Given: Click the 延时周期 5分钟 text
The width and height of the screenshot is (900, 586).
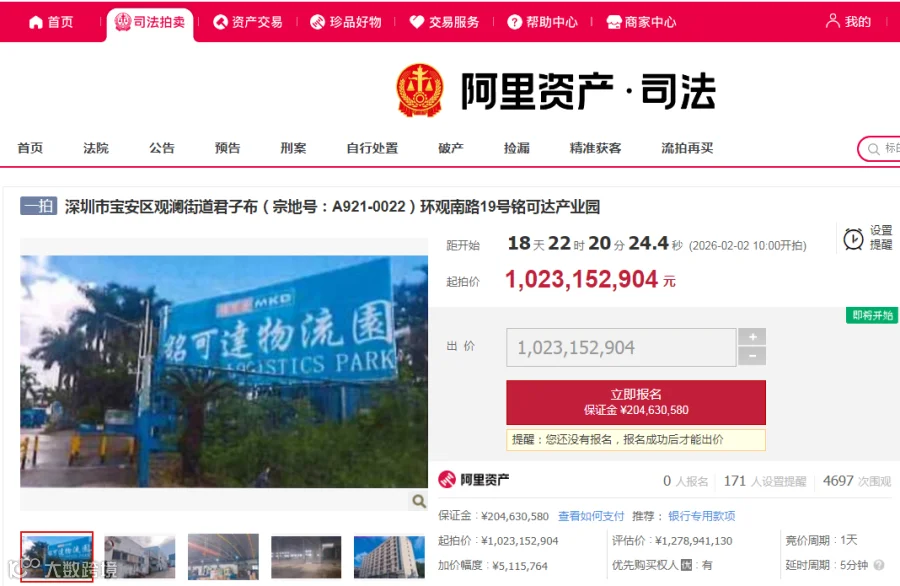Looking at the screenshot, I should tap(827, 565).
